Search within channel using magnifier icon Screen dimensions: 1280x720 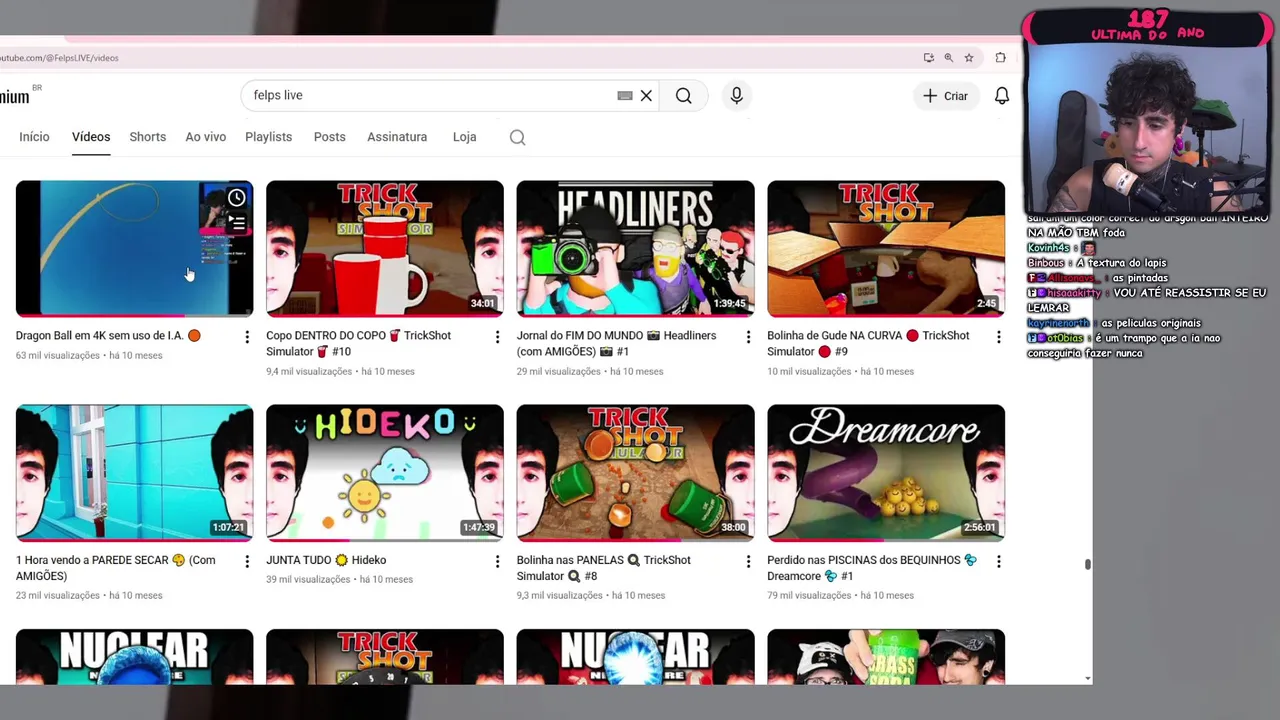(x=517, y=137)
